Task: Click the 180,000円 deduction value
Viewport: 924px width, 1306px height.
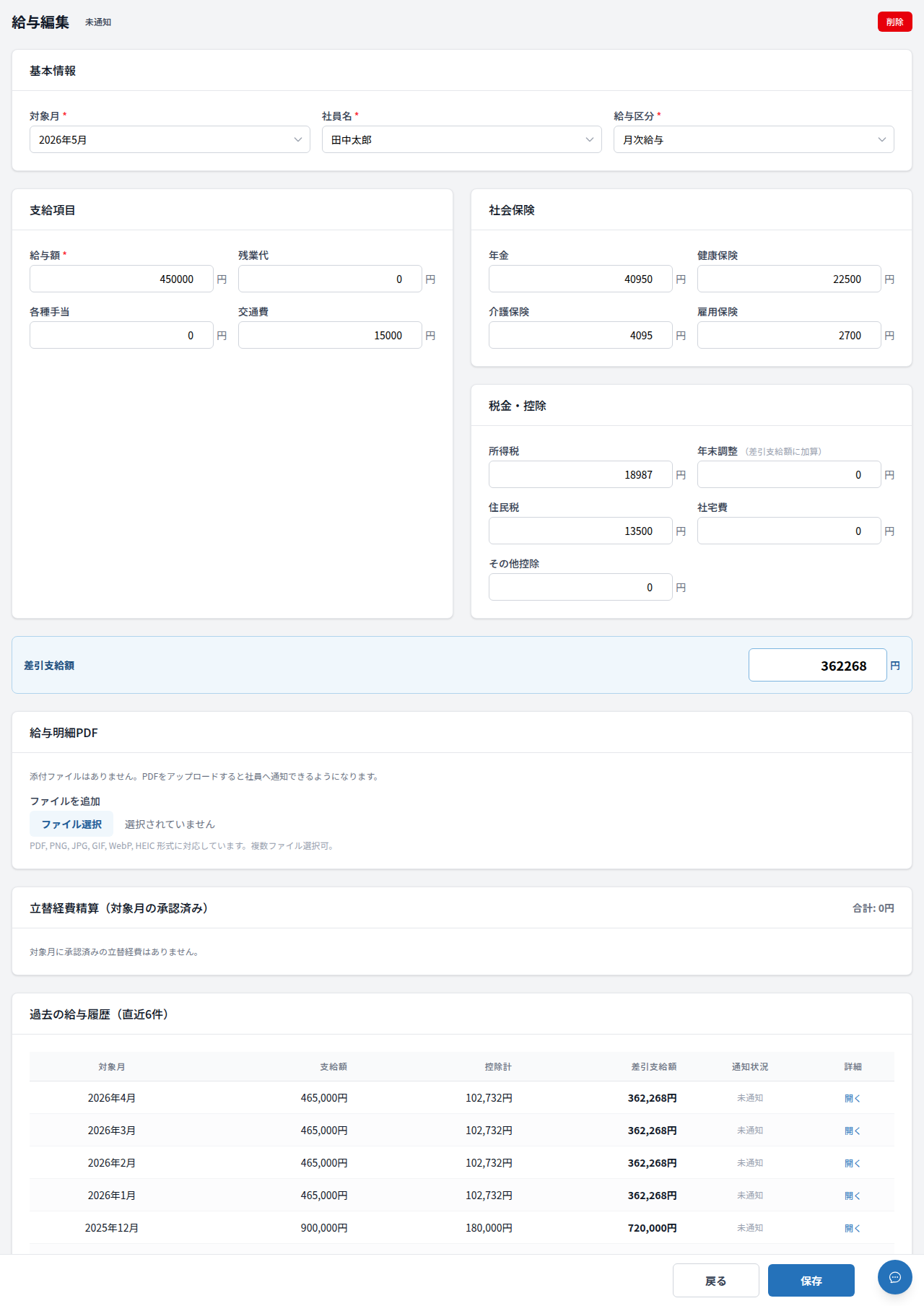Action: tap(489, 1228)
